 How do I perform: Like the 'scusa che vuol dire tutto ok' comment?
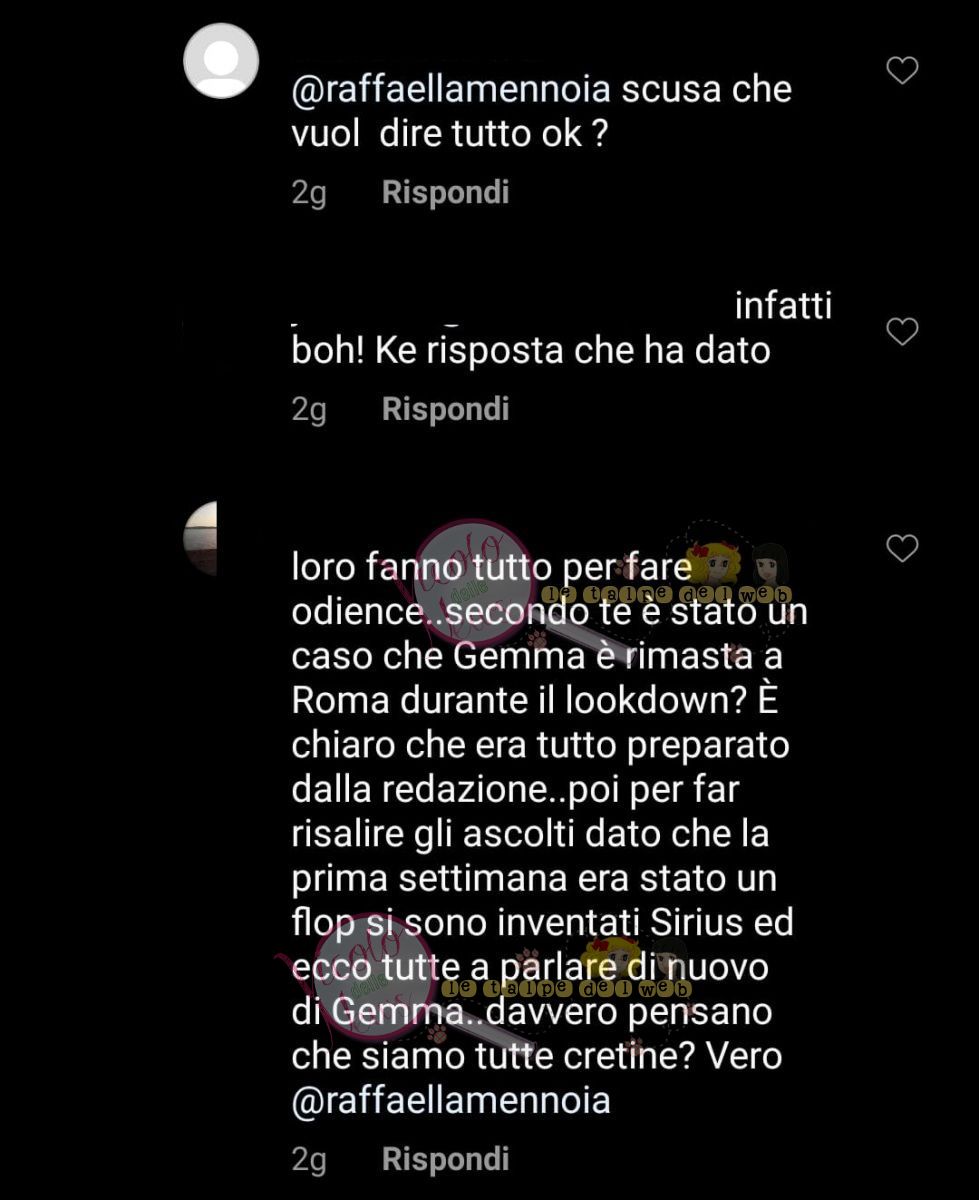pos(902,70)
